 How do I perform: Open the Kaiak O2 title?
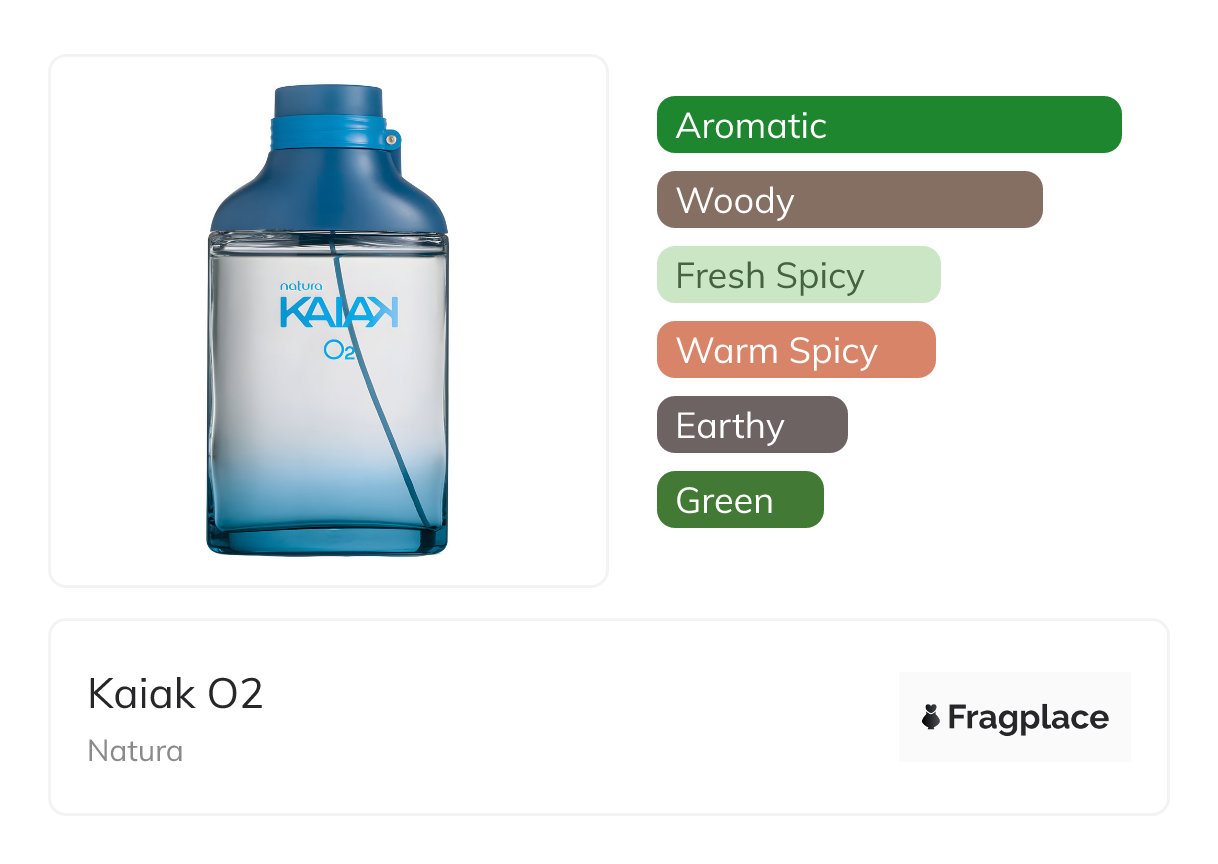coord(176,693)
